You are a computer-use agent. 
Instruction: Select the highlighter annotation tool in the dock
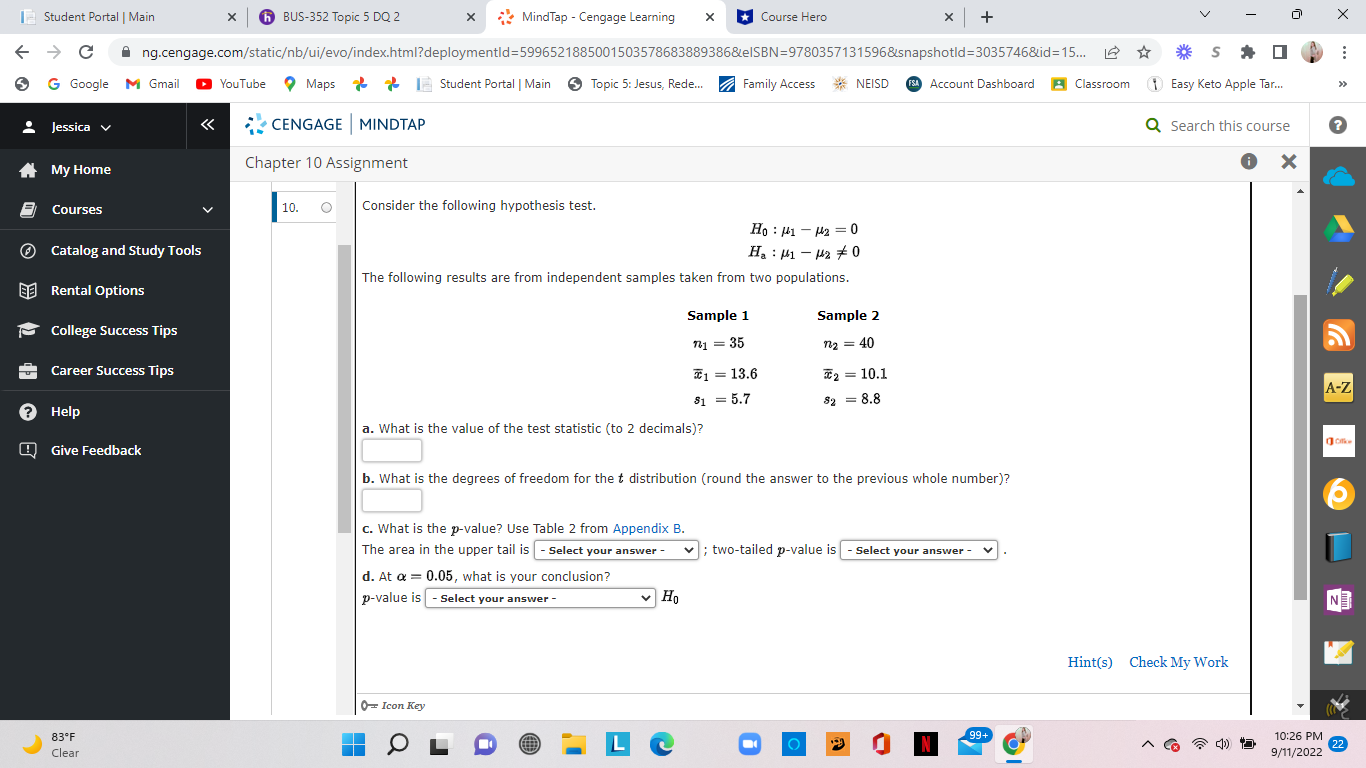[x=1338, y=281]
